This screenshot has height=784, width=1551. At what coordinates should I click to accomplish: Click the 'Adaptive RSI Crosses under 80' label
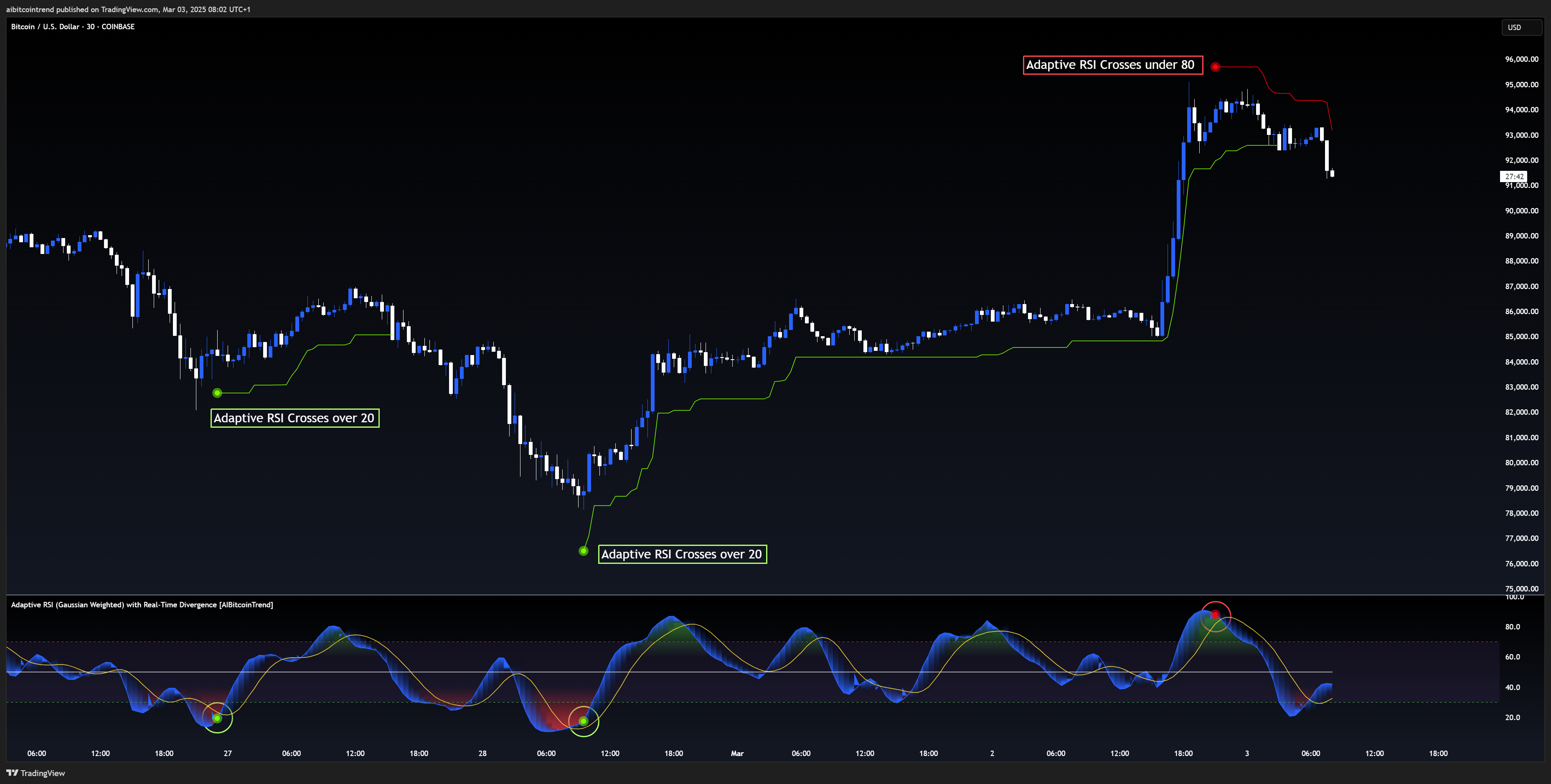[x=1113, y=65]
